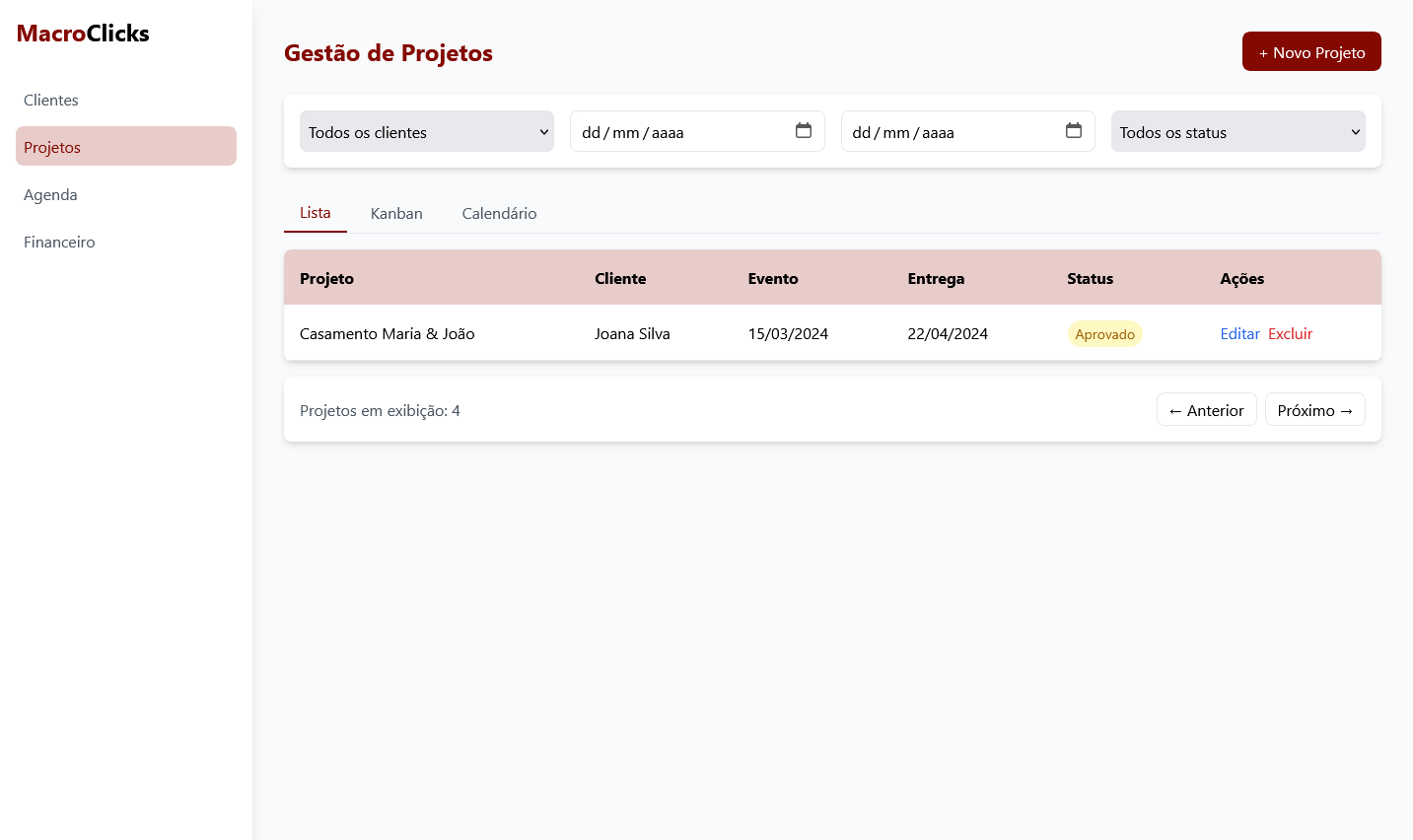The image size is (1413, 840).
Task: Open the second date picker calendar icon
Action: pyautogui.click(x=1075, y=130)
